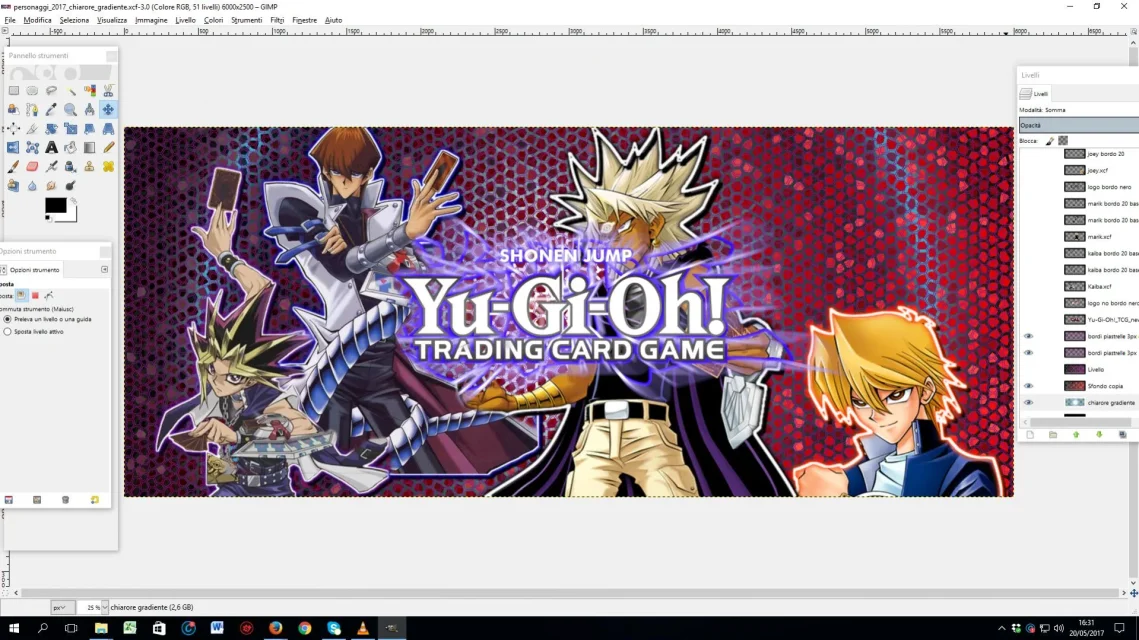Viewport: 1139px width, 640px height.
Task: Switch to the Livelli tab
Action: tap(1034, 94)
